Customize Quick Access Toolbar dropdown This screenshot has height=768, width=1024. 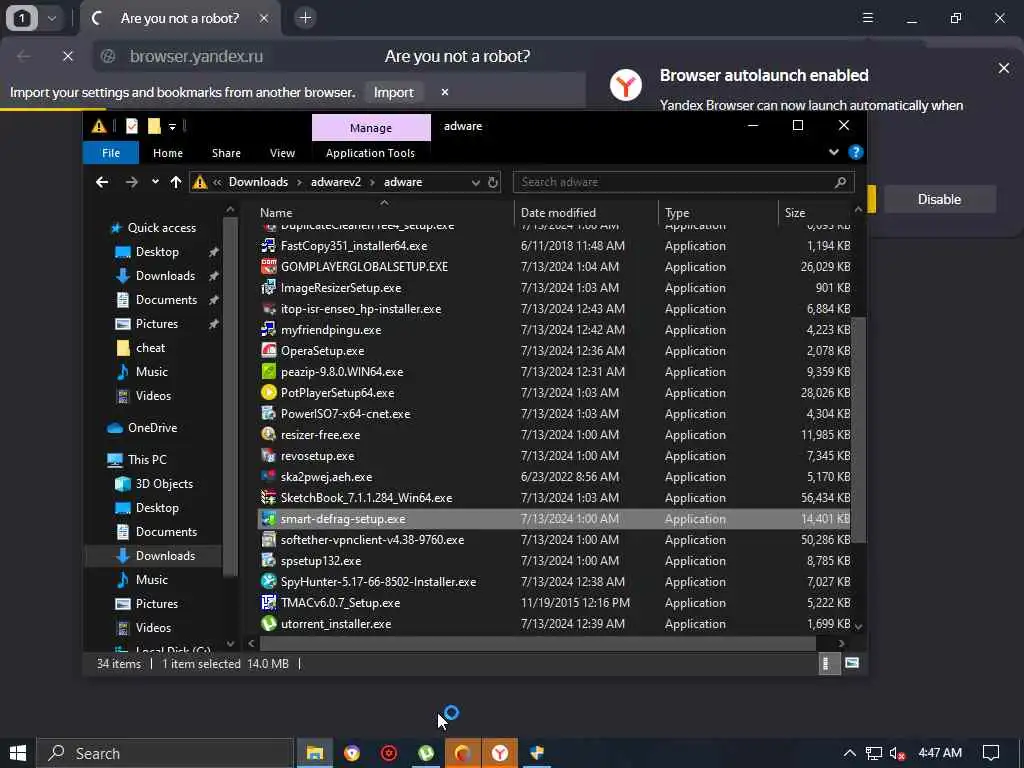[x=172, y=127]
